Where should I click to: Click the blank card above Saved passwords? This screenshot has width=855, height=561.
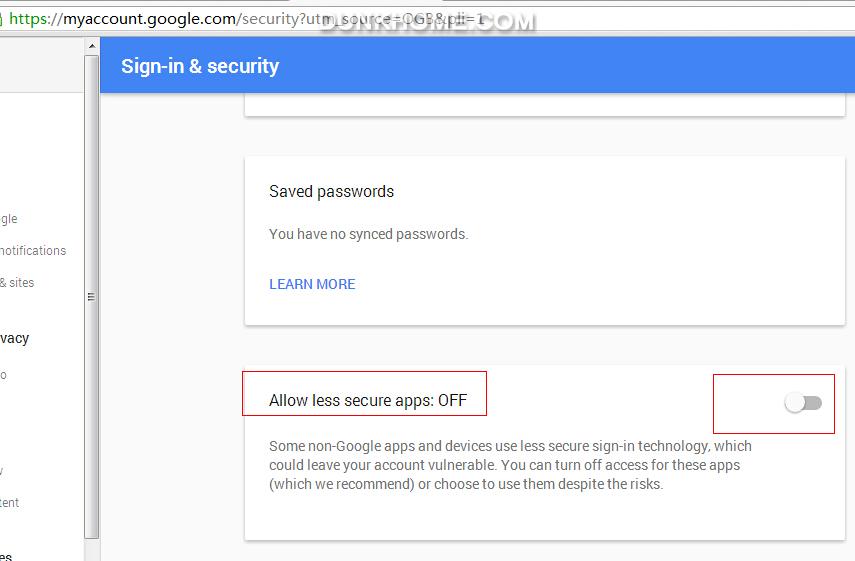(545, 105)
